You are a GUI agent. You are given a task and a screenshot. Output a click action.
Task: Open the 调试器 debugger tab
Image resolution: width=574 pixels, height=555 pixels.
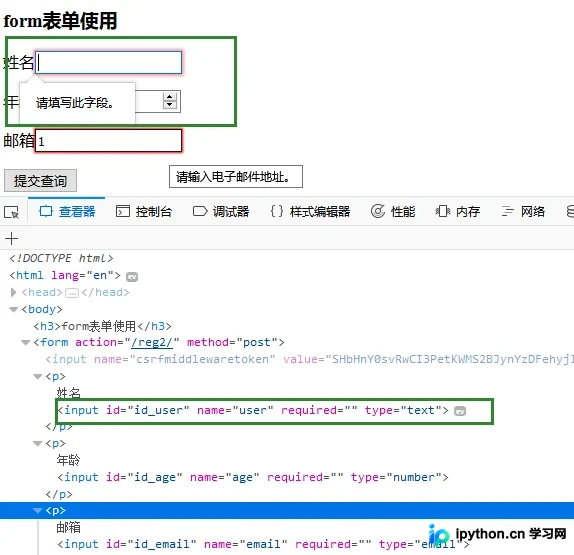click(221, 211)
